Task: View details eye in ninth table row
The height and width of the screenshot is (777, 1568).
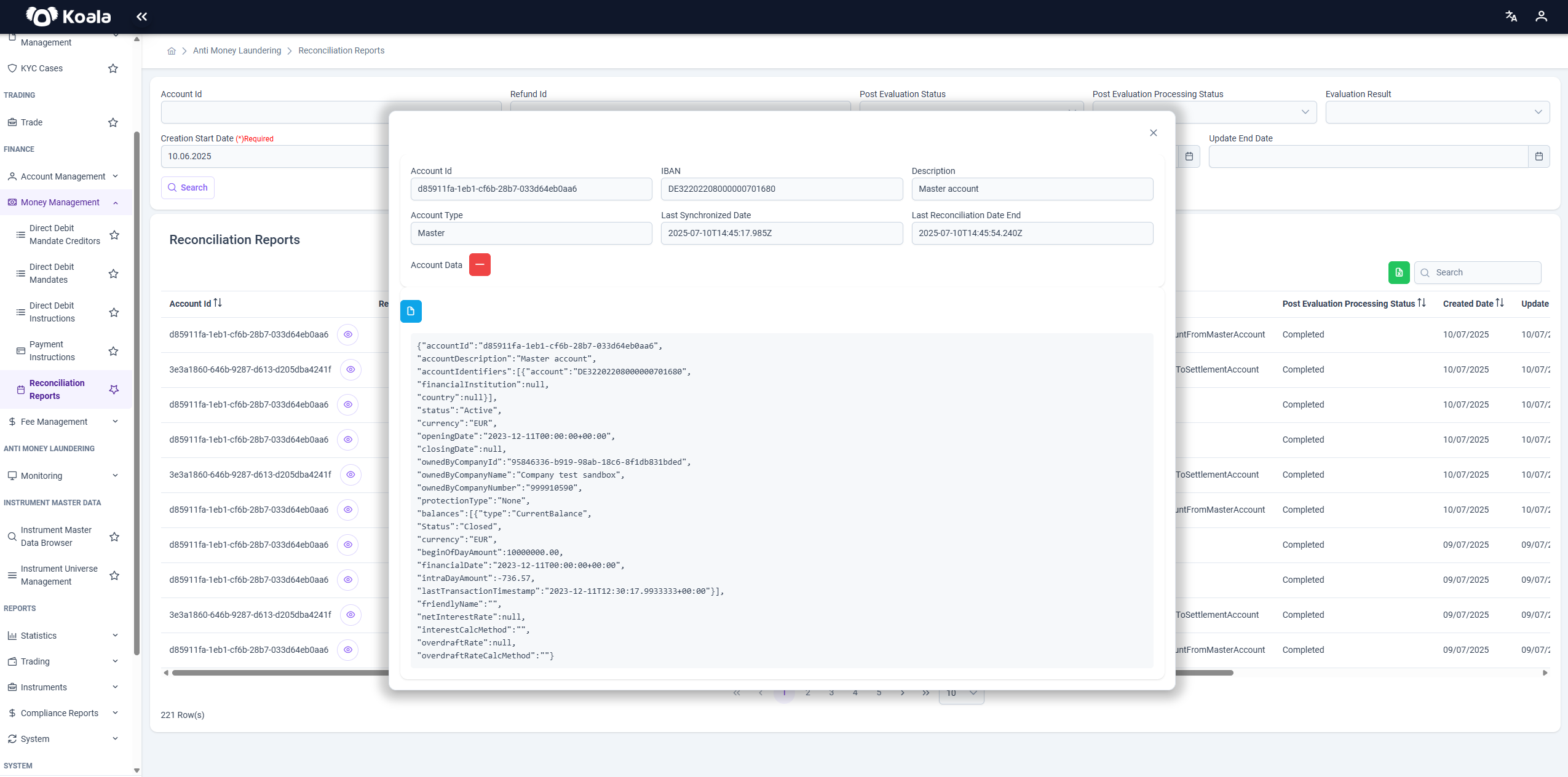Action: pyautogui.click(x=350, y=615)
